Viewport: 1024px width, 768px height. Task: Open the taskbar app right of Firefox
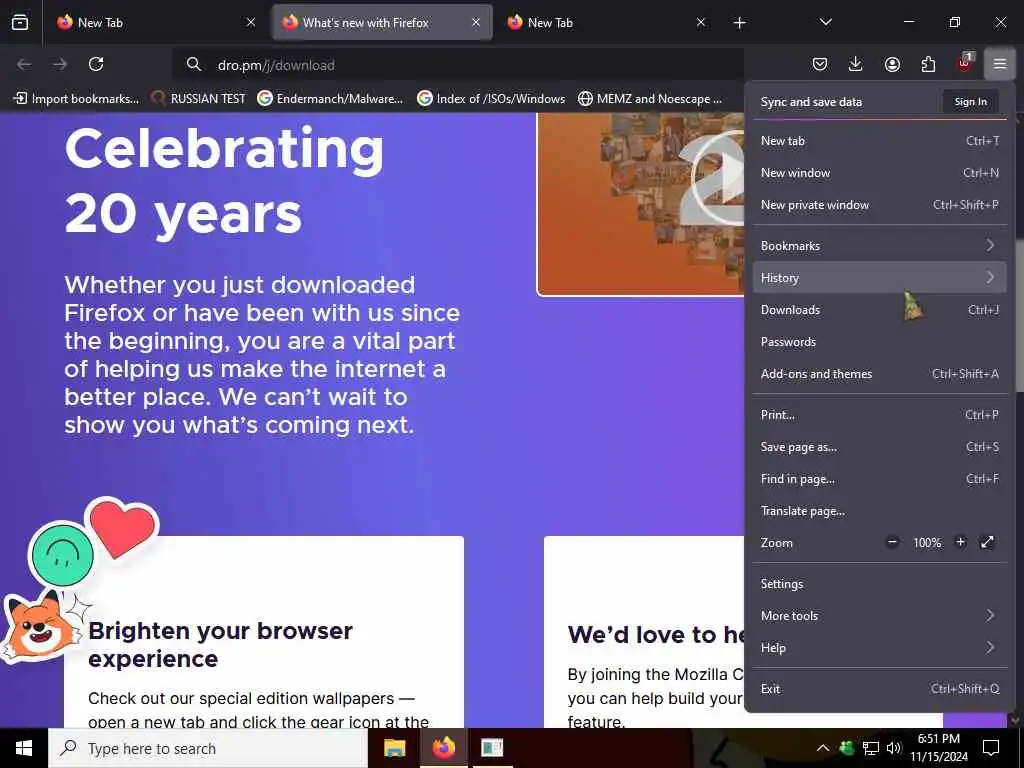point(492,748)
